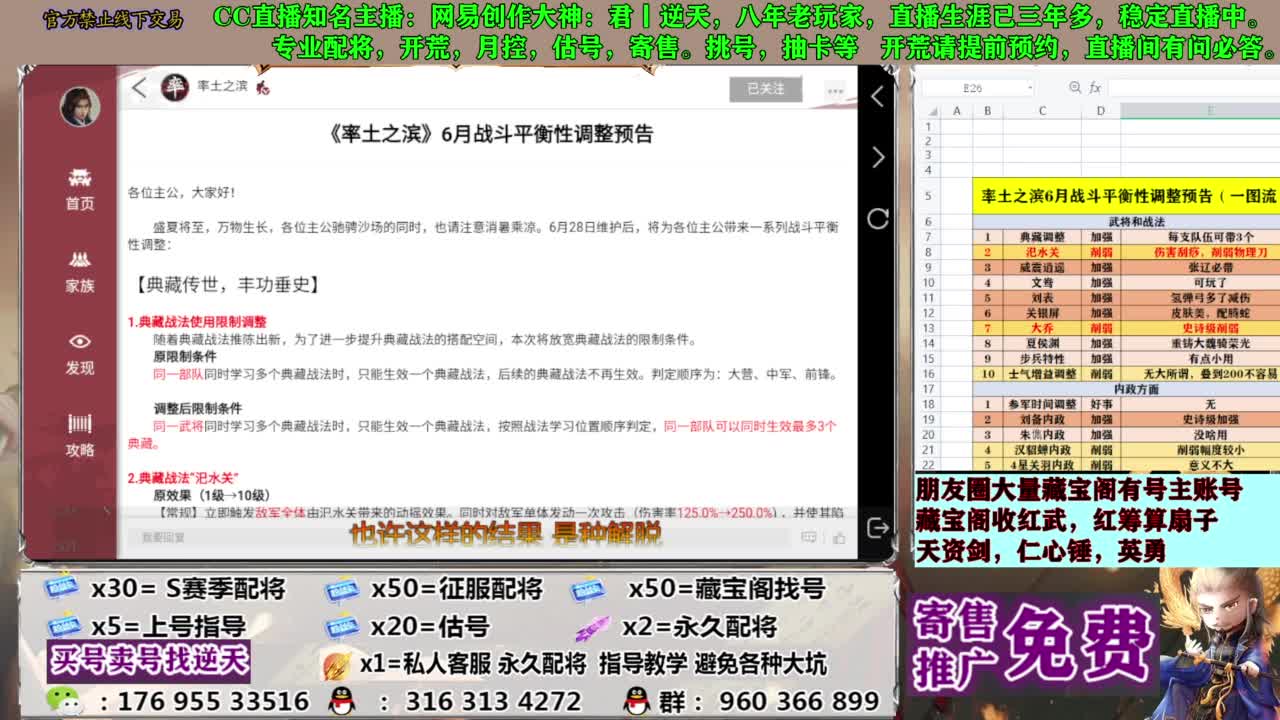The height and width of the screenshot is (720, 1280).
Task: Click the 史诗级加强 cell
Action: pos(1199,419)
